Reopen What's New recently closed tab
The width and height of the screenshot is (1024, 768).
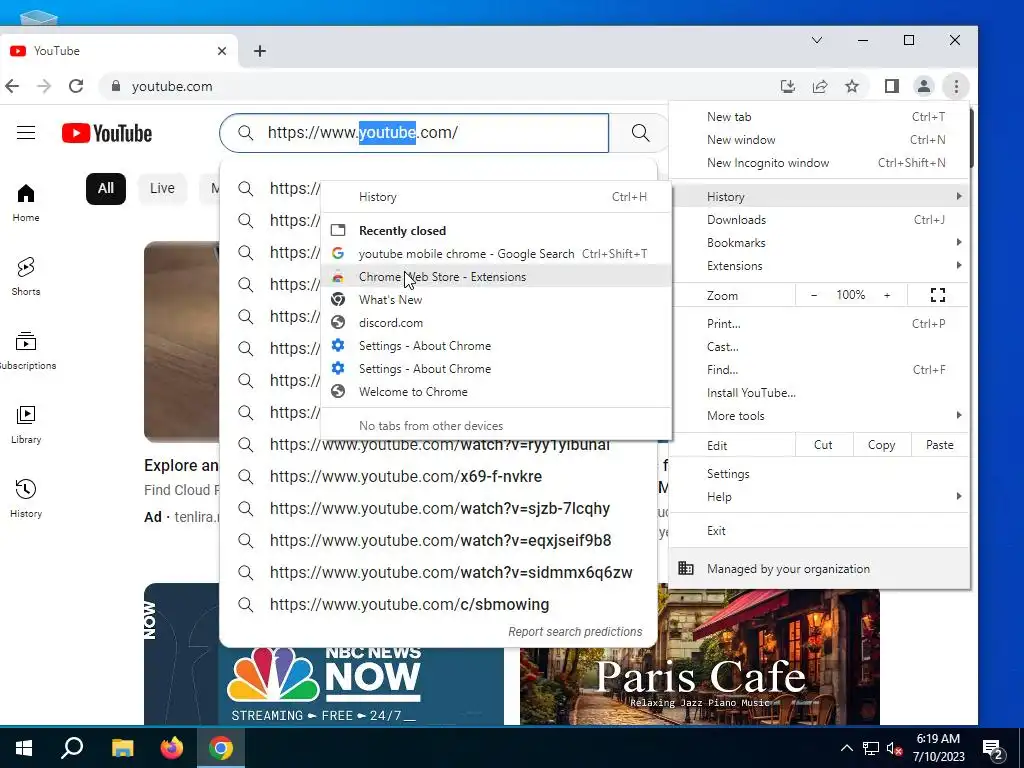point(496,299)
